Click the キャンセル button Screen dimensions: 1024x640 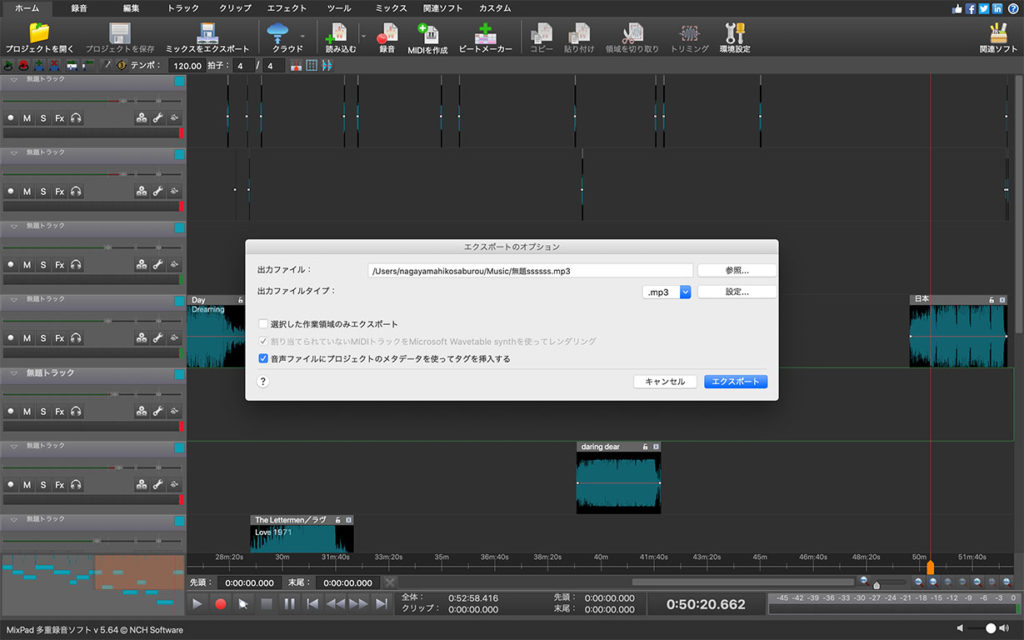[665, 381]
